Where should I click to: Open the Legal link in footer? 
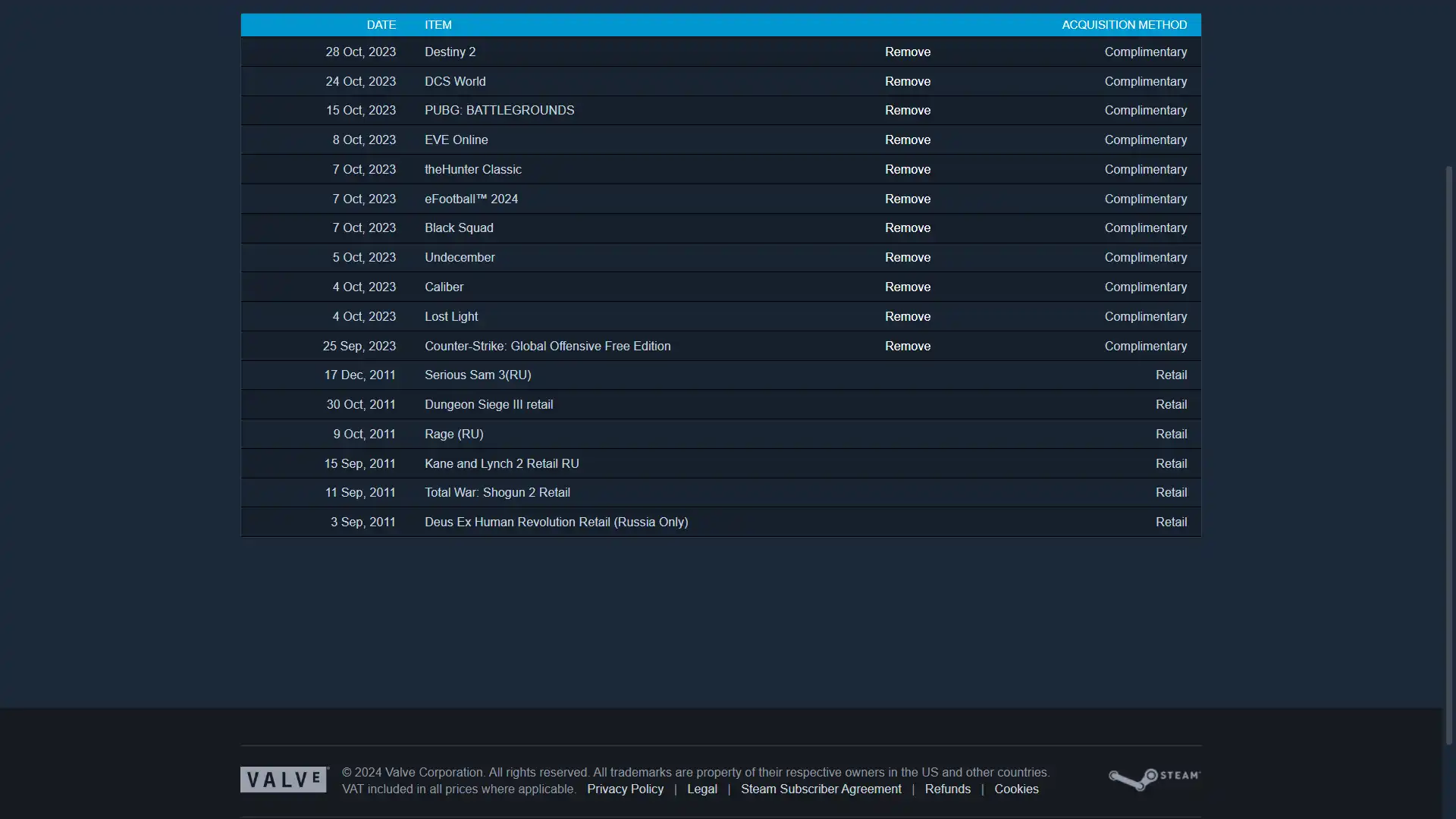point(702,789)
